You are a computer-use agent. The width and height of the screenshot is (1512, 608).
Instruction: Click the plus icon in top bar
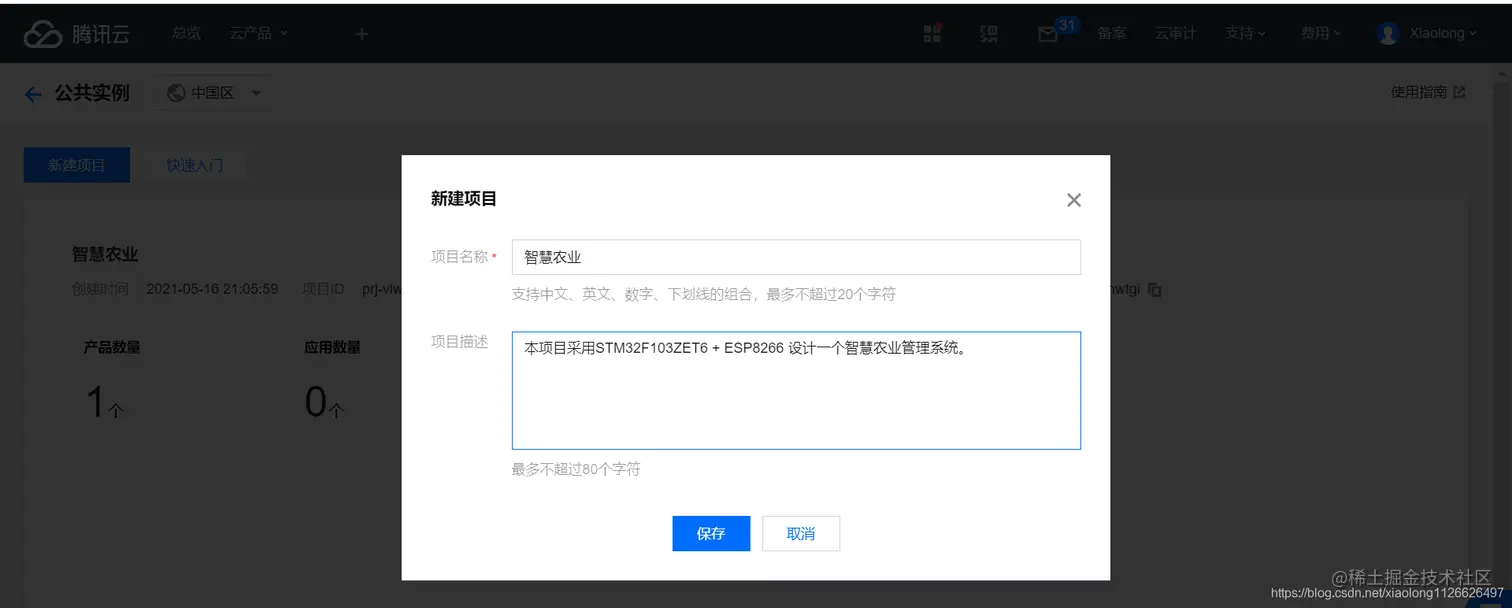(362, 34)
